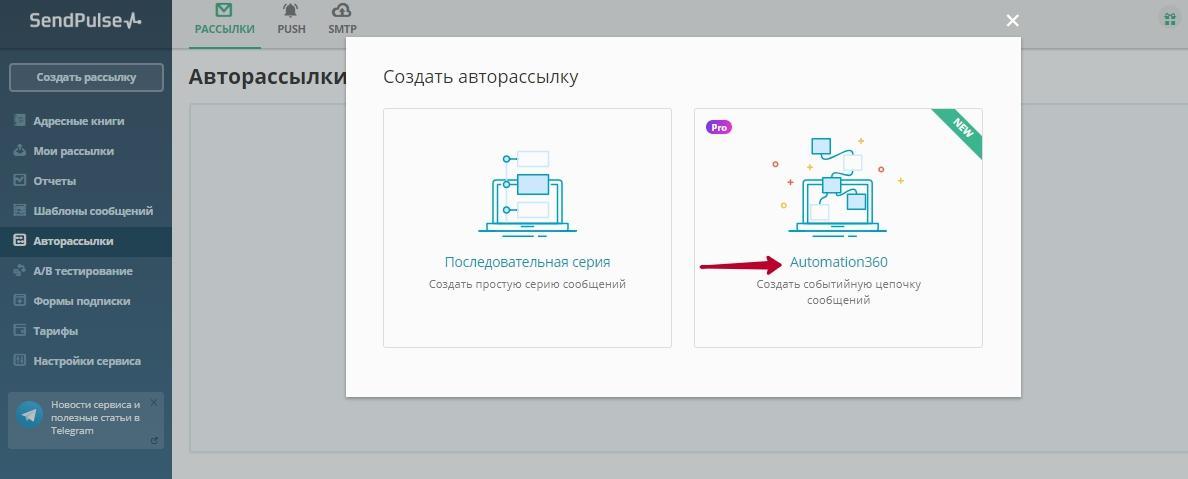This screenshot has width=1188, height=479.
Task: Open the Telegram banner external link icon
Action: click(154, 440)
